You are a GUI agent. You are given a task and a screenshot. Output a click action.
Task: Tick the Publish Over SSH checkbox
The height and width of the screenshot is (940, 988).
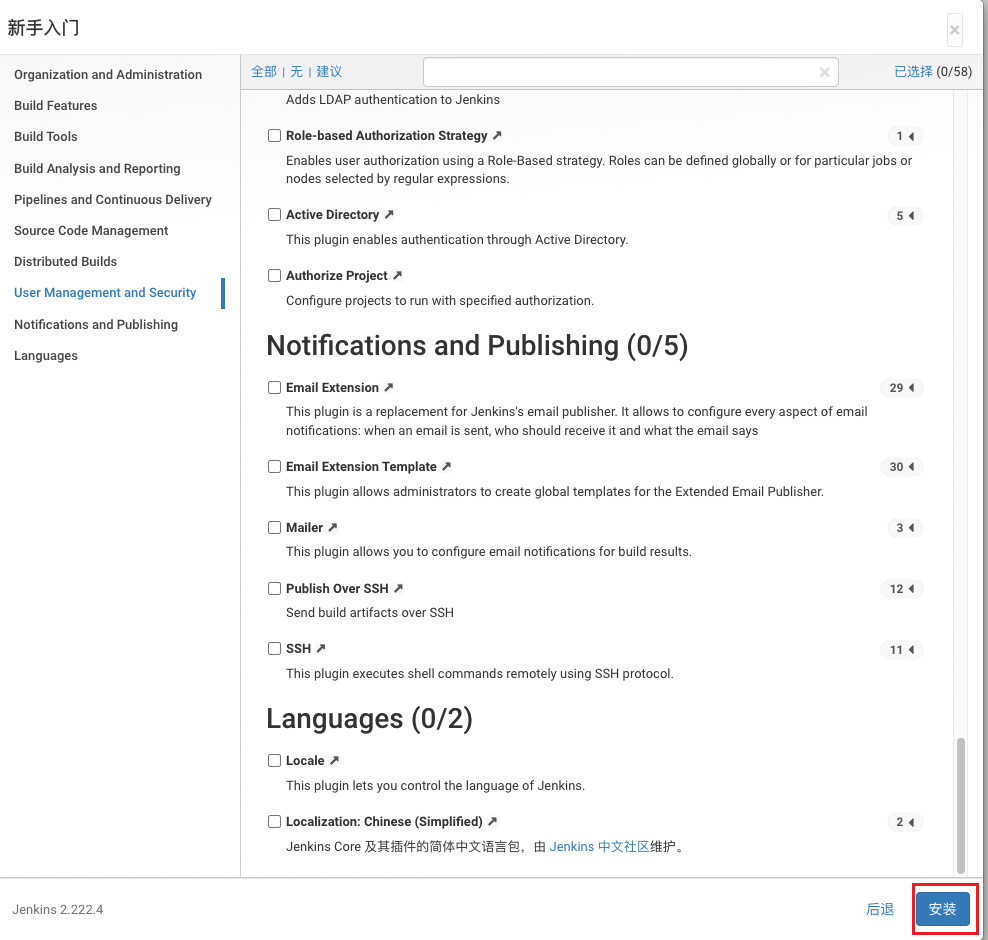pos(274,588)
